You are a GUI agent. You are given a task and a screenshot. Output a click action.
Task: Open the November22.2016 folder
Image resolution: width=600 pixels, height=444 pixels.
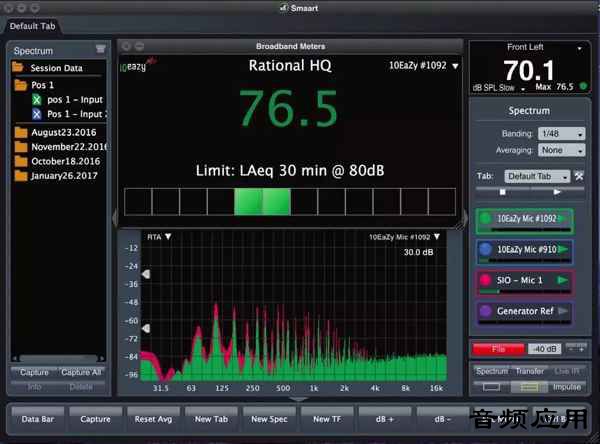[60, 147]
